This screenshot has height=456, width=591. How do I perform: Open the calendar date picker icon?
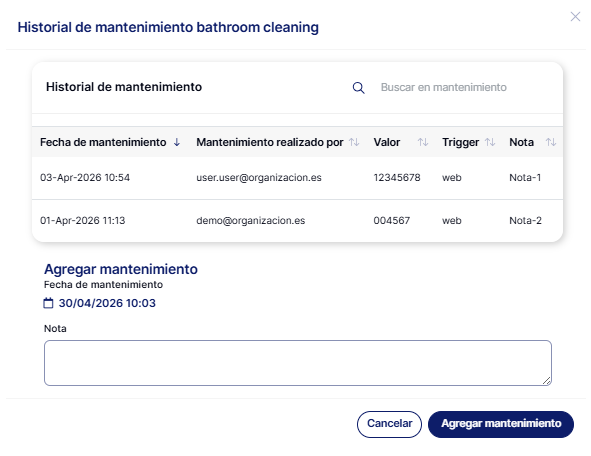coord(48,303)
